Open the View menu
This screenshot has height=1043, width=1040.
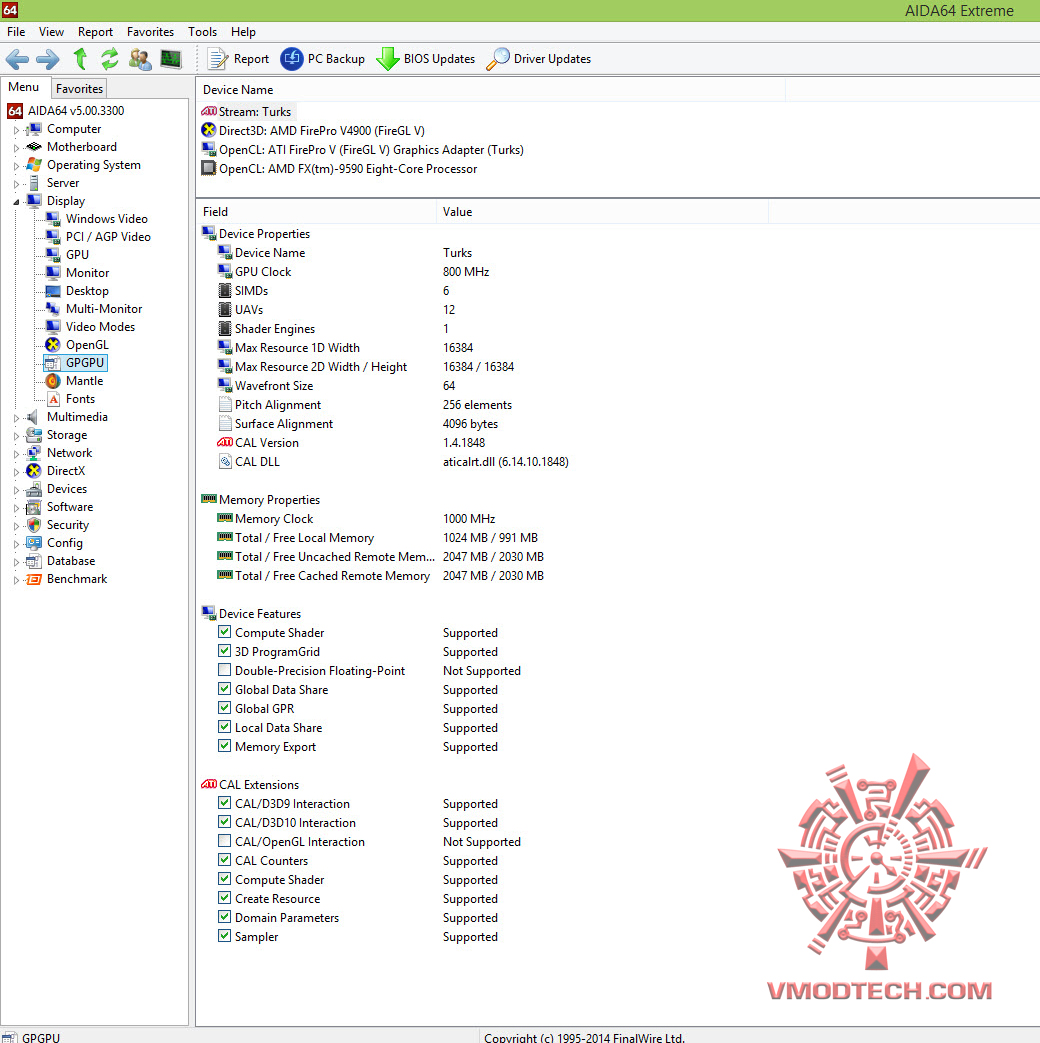pos(51,32)
